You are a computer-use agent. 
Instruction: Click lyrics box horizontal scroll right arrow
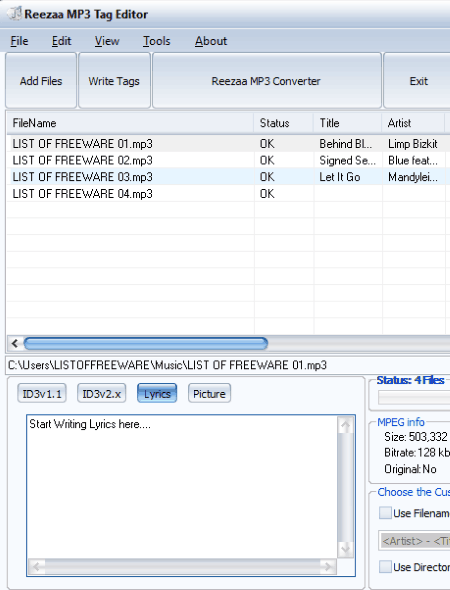(328, 567)
